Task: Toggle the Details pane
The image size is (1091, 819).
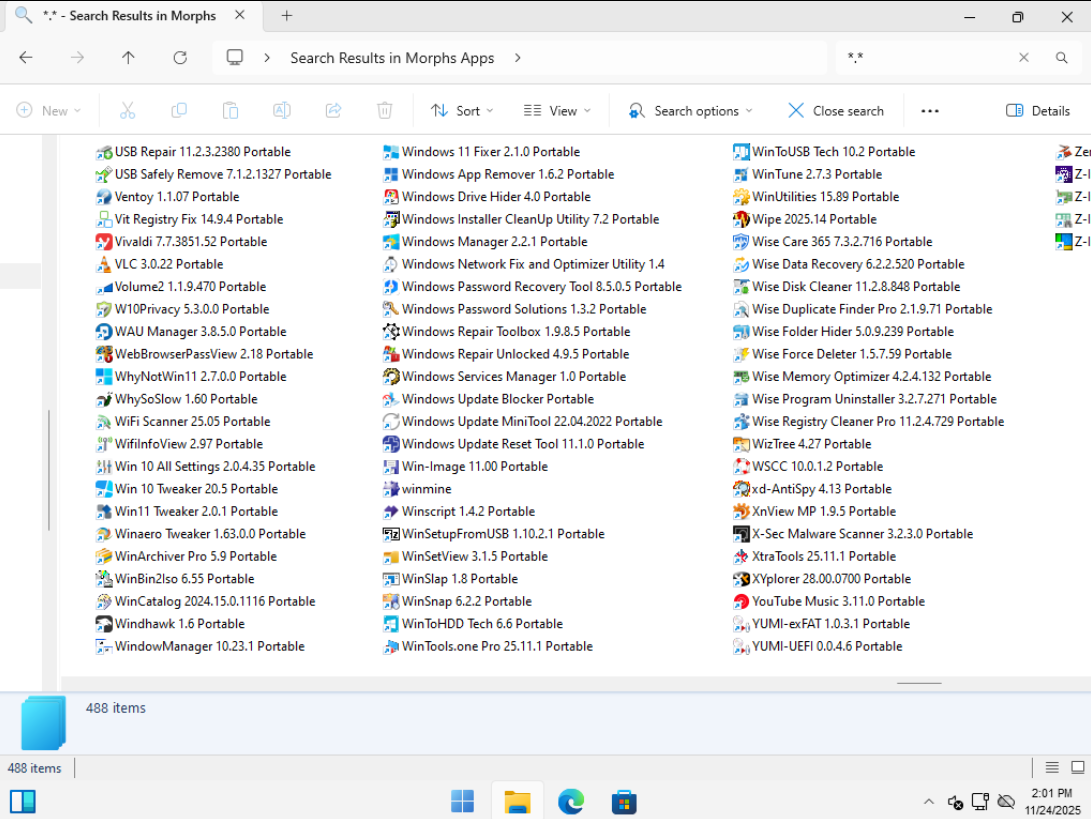Action: (1038, 111)
